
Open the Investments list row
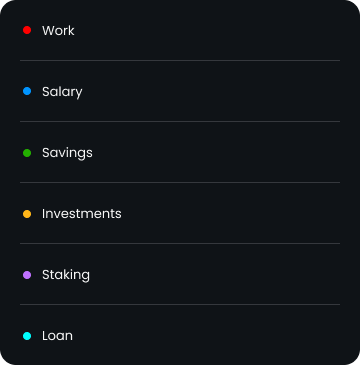coord(180,213)
